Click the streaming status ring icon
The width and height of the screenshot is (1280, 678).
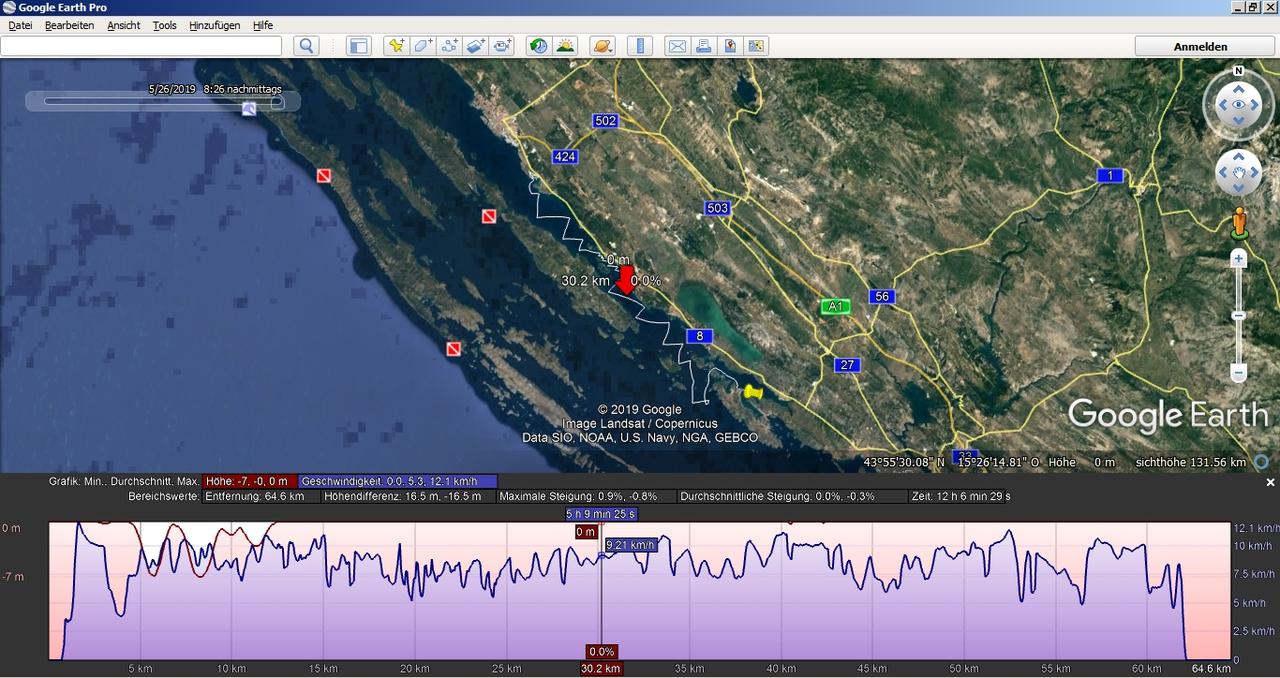point(1262,462)
